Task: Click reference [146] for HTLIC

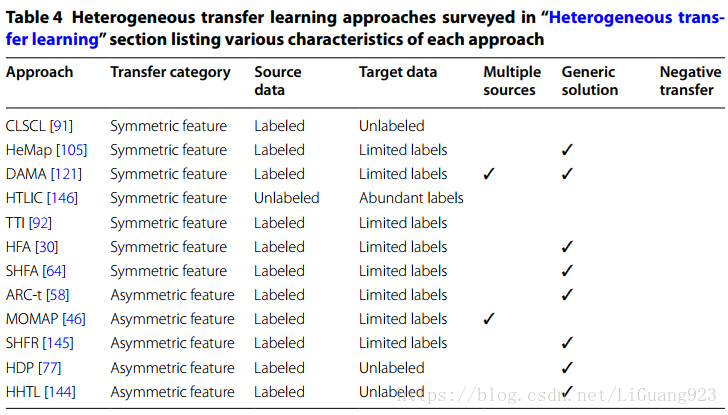Action: [62, 198]
